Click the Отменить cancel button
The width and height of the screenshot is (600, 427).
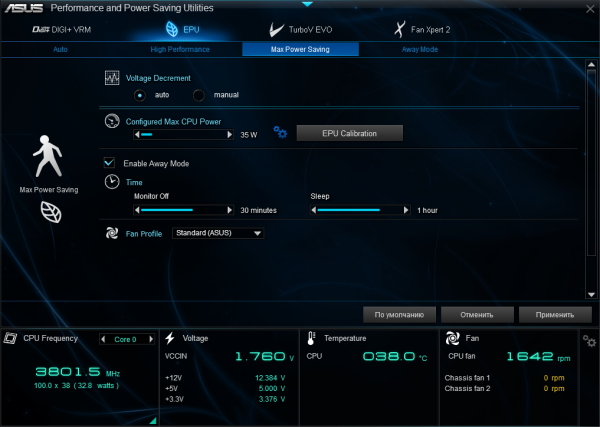pyautogui.click(x=477, y=315)
